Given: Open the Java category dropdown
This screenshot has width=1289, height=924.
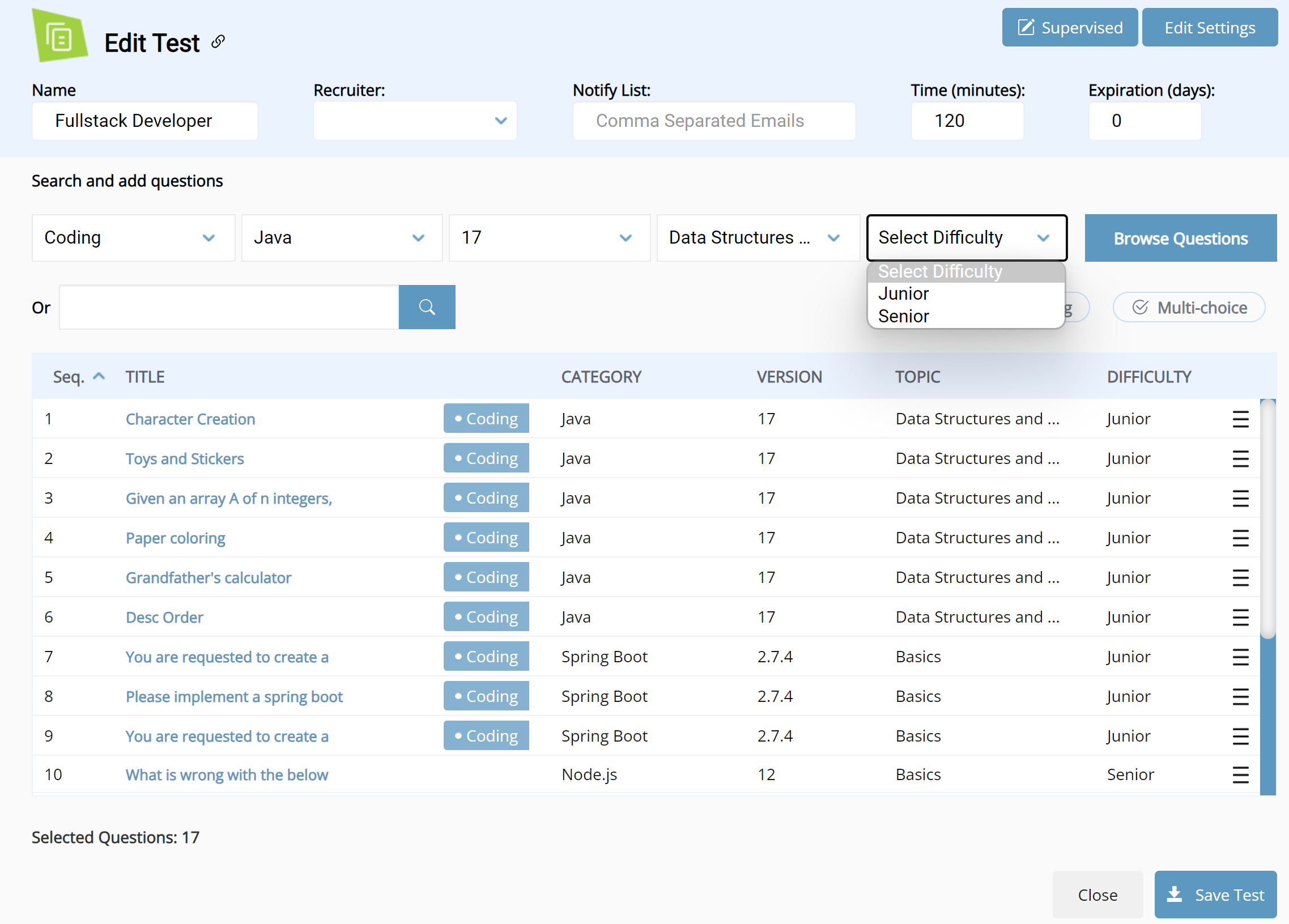Looking at the screenshot, I should [342, 237].
